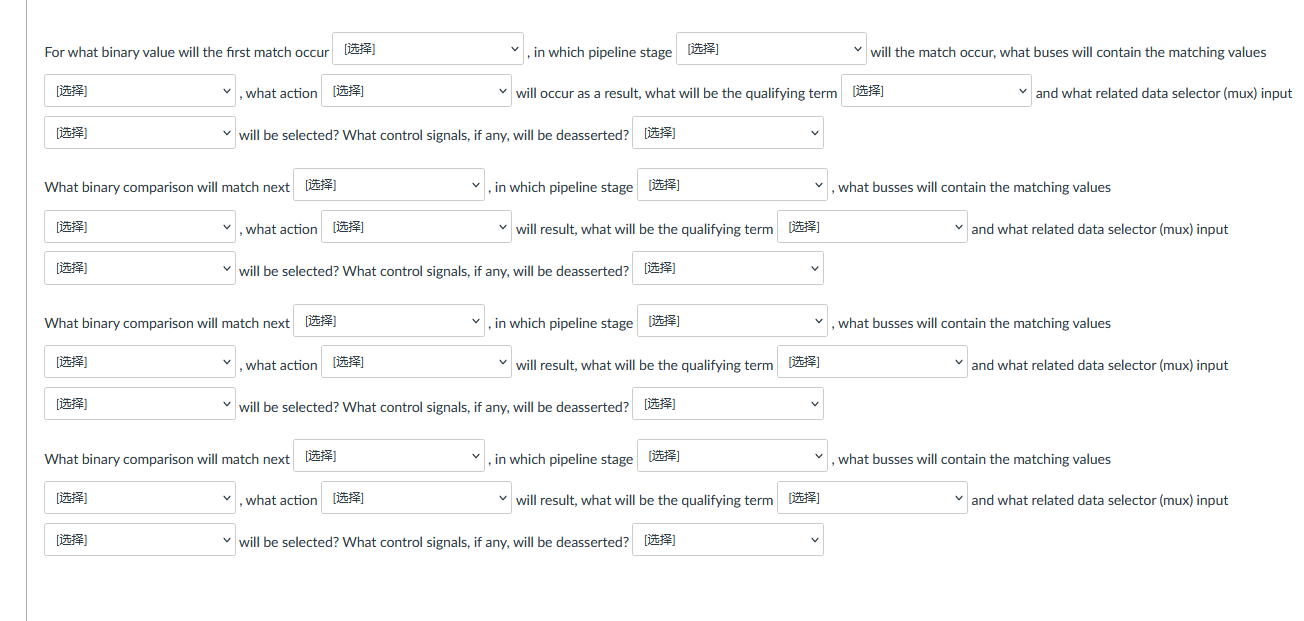Open second question's qualifying term dropdown
The width and height of the screenshot is (1304, 621).
coord(872,227)
